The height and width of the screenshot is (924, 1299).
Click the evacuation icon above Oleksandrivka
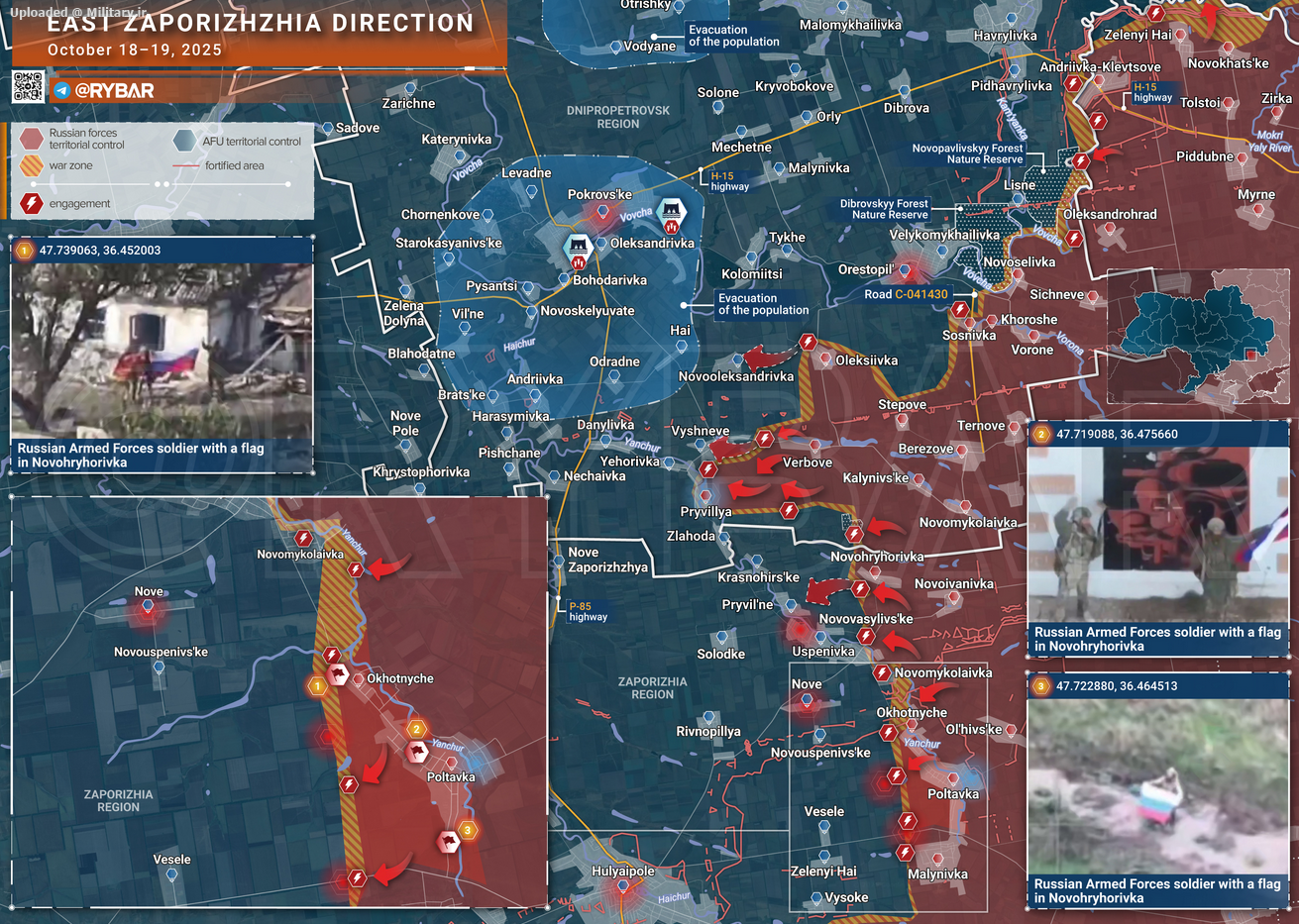click(x=672, y=212)
